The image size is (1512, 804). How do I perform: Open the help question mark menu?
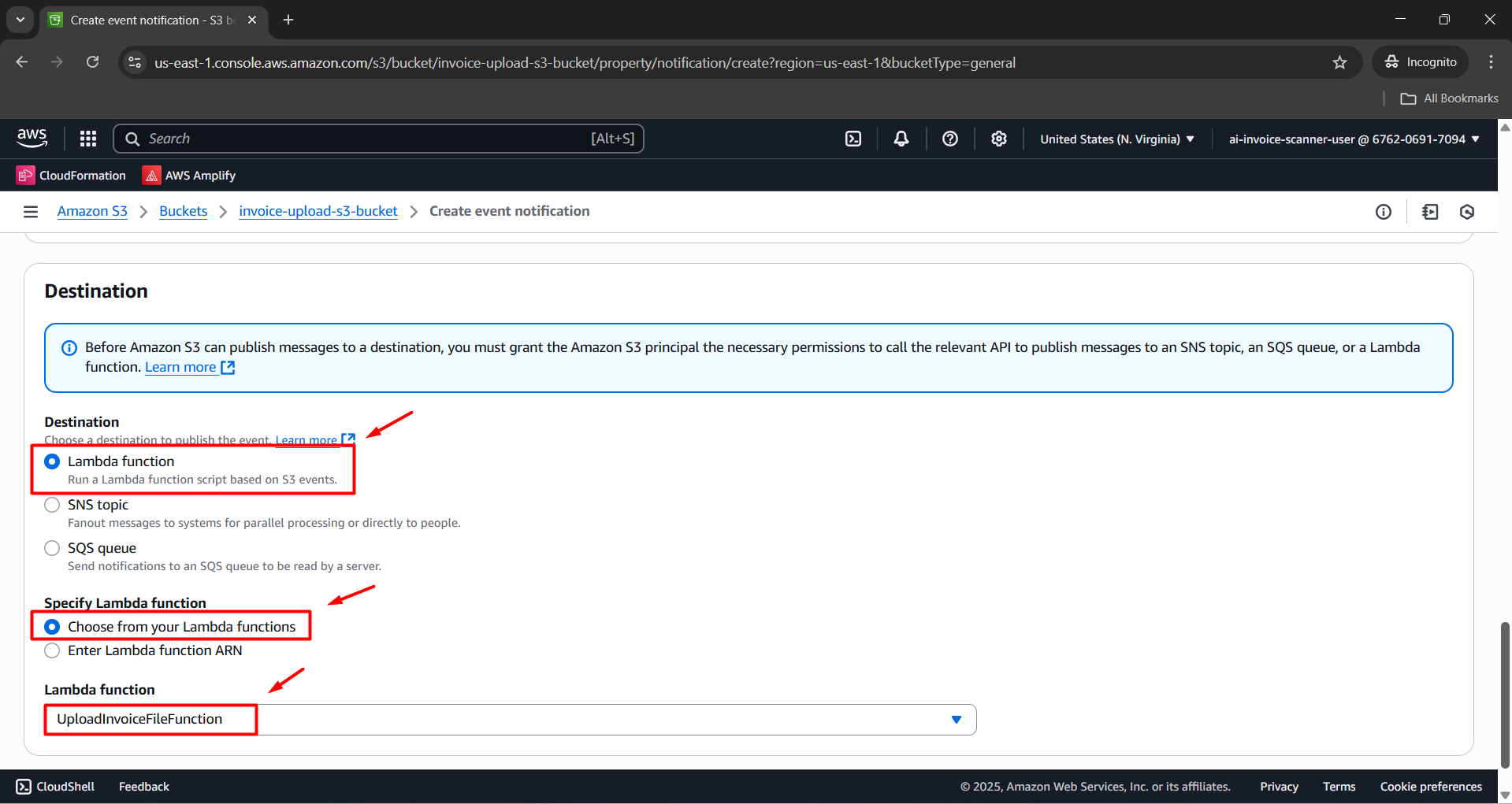[x=950, y=139]
